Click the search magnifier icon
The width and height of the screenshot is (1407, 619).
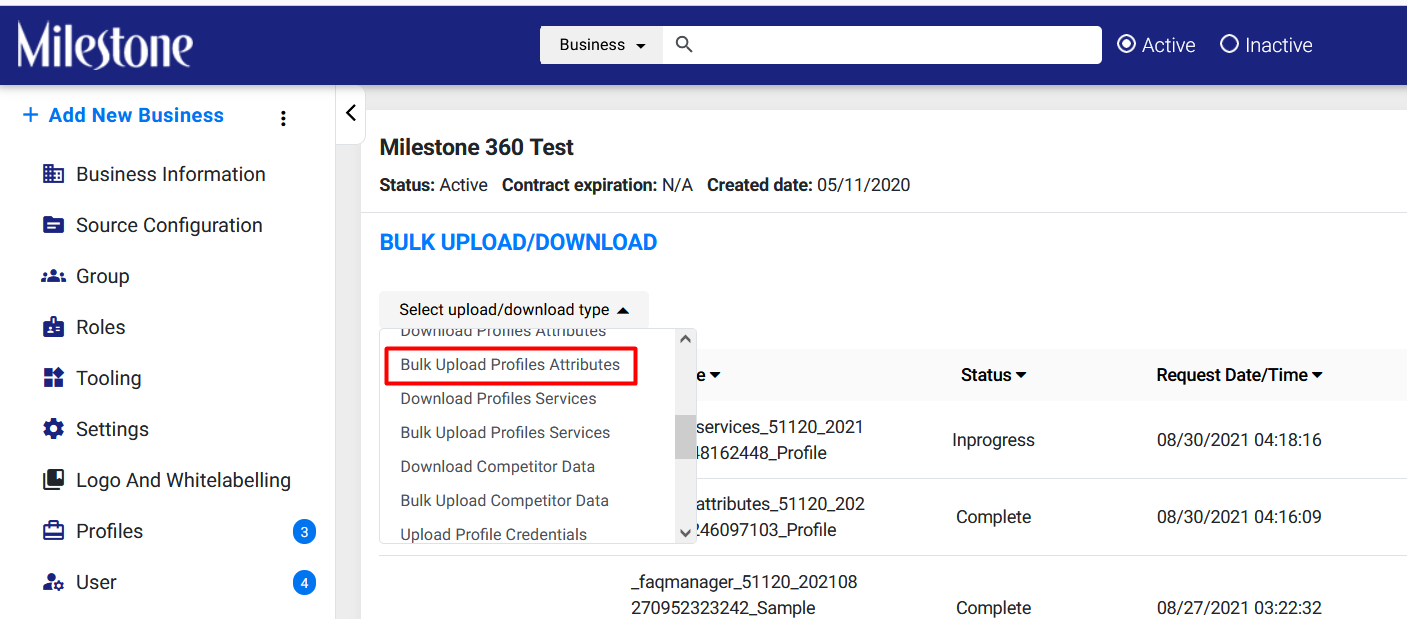pos(684,45)
